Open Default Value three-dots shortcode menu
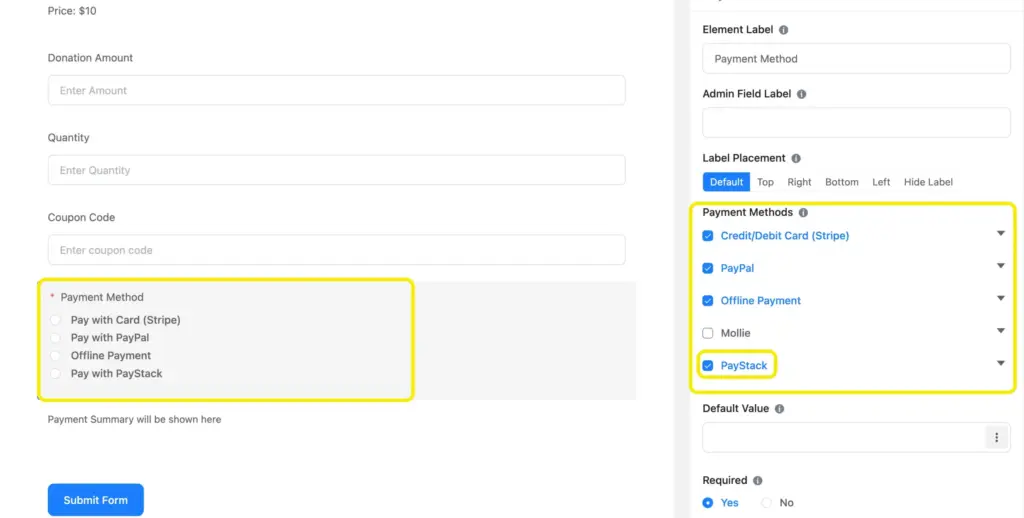Screen dimensions: 1024x518 pos(996,438)
